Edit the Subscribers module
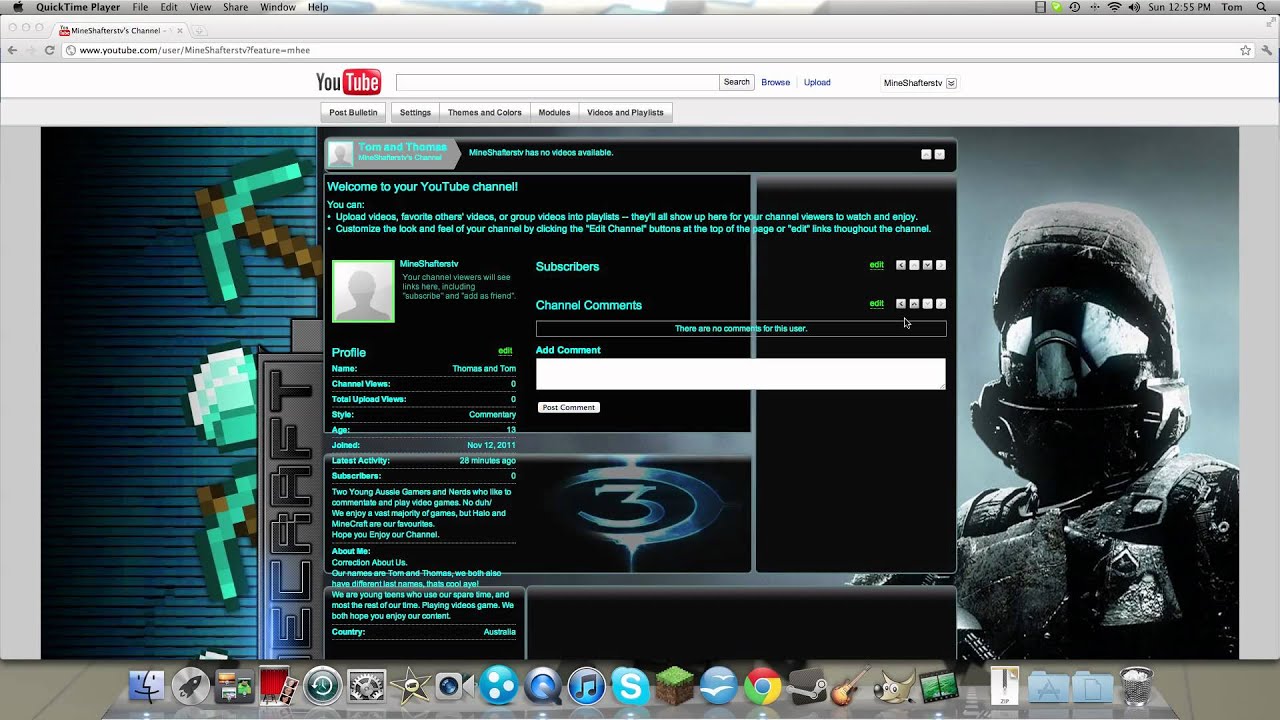Screen dimensions: 1280x720 876,265
